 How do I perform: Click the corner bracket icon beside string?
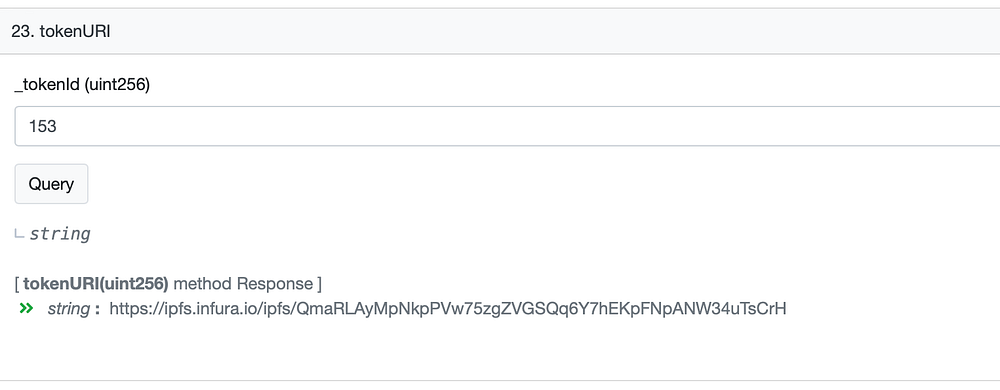(x=19, y=235)
